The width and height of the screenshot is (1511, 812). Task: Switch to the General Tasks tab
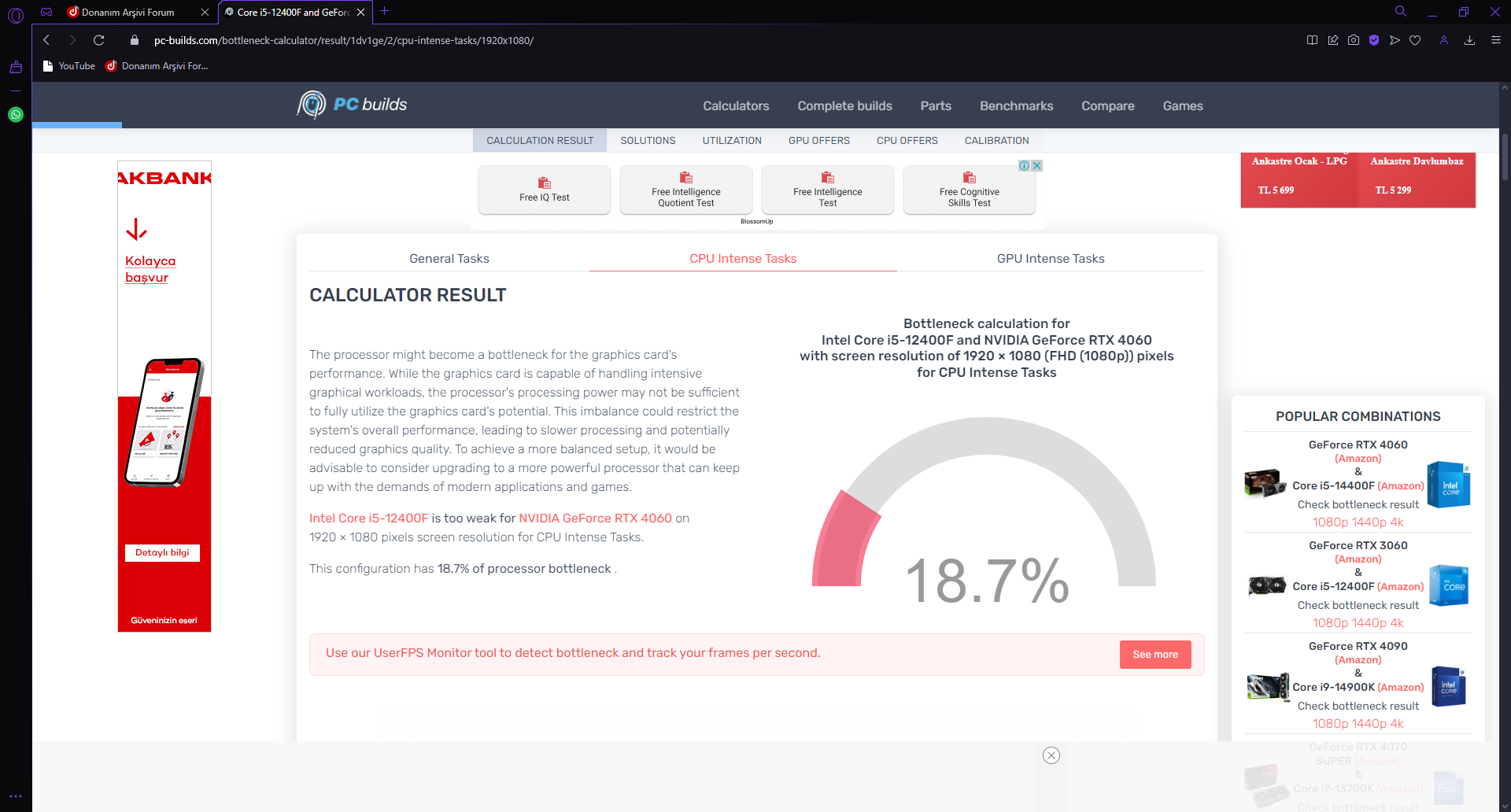coord(449,258)
